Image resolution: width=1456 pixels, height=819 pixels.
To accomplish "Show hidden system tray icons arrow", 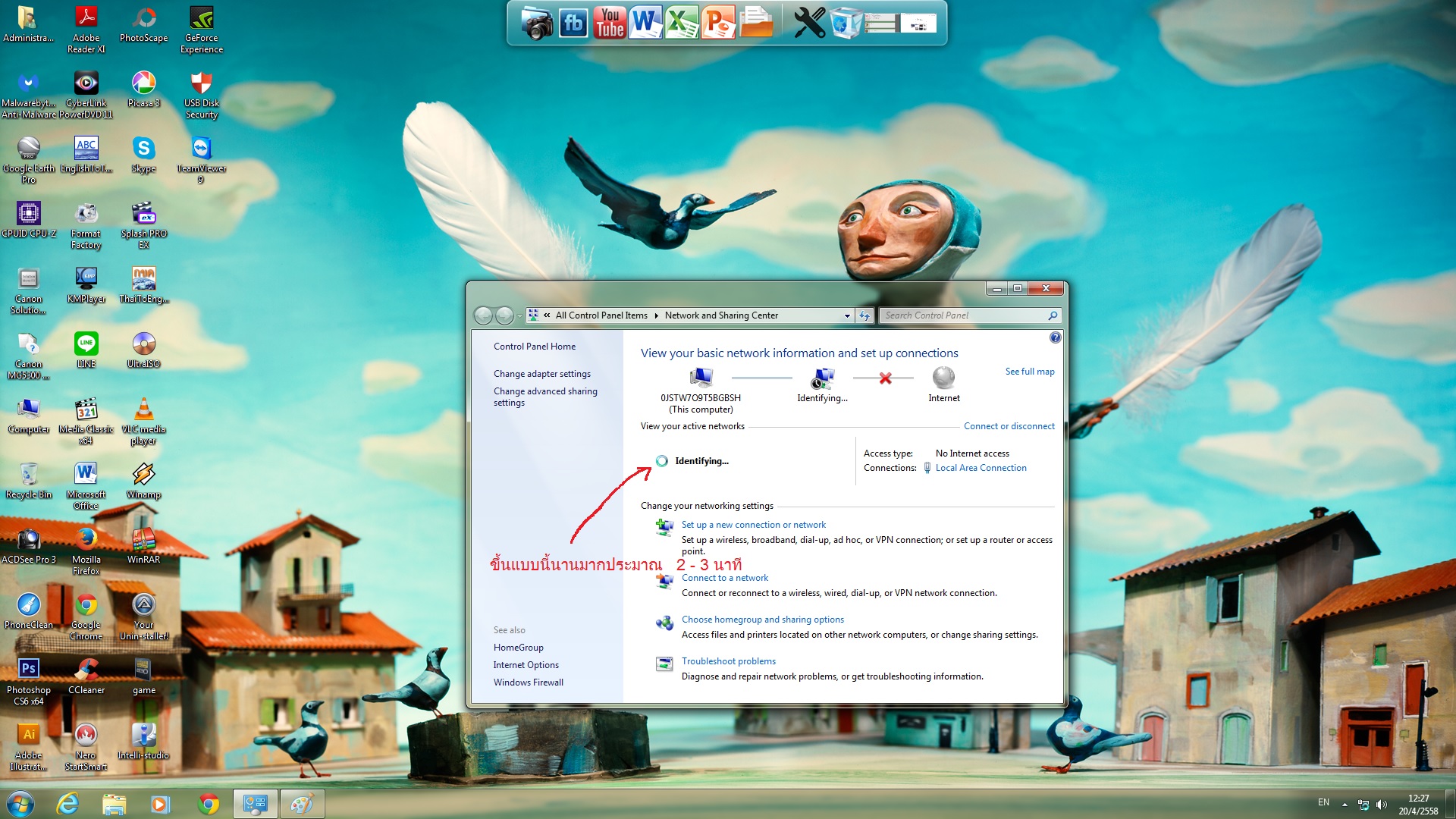I will click(x=1345, y=805).
